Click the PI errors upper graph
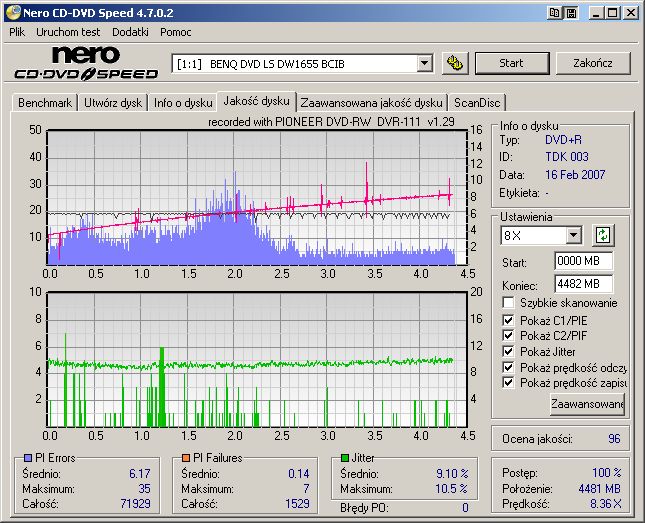Screen dimensions: 645x523 coord(257,198)
